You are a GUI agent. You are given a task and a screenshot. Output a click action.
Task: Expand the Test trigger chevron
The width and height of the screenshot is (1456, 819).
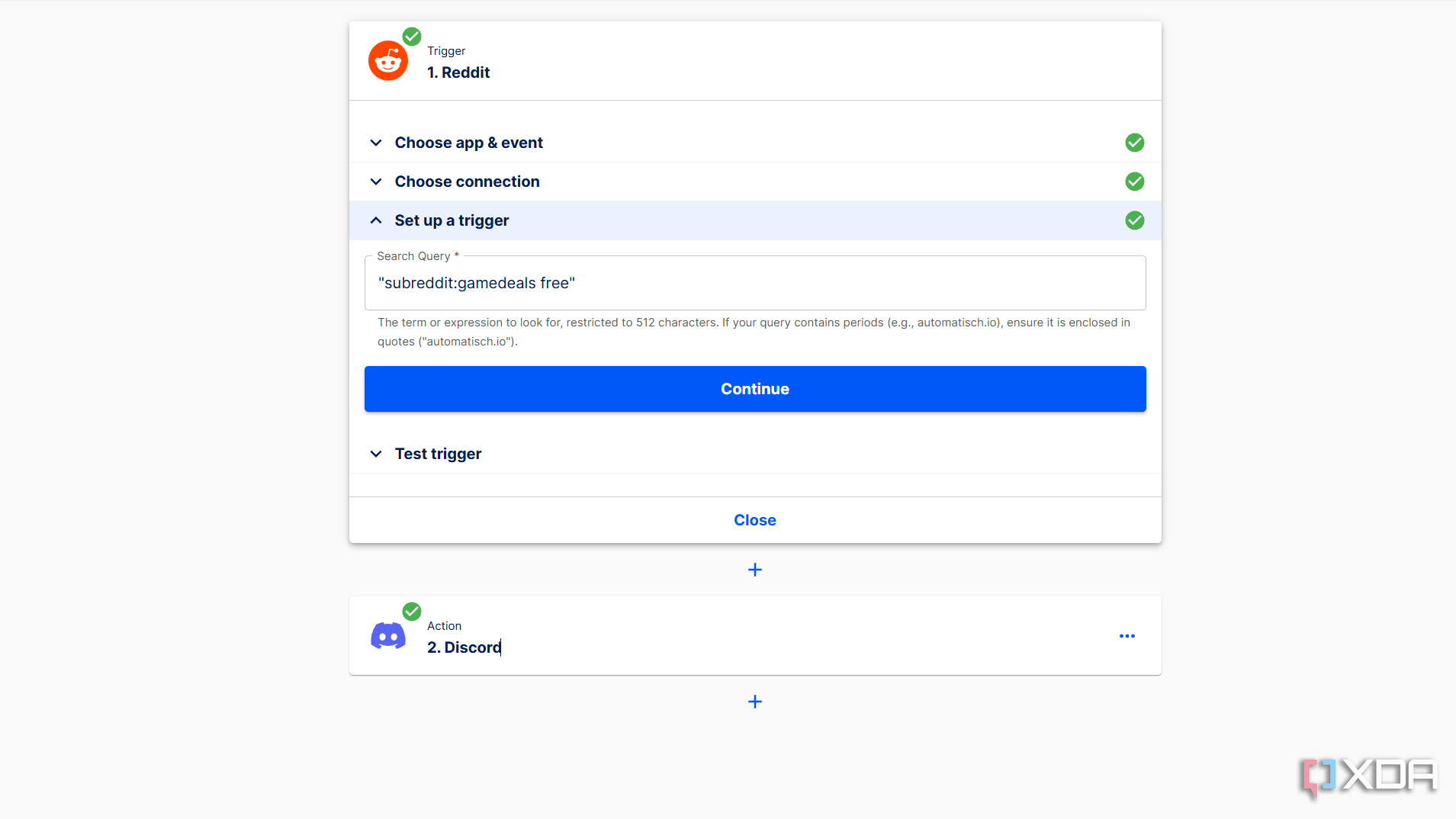[x=376, y=454]
